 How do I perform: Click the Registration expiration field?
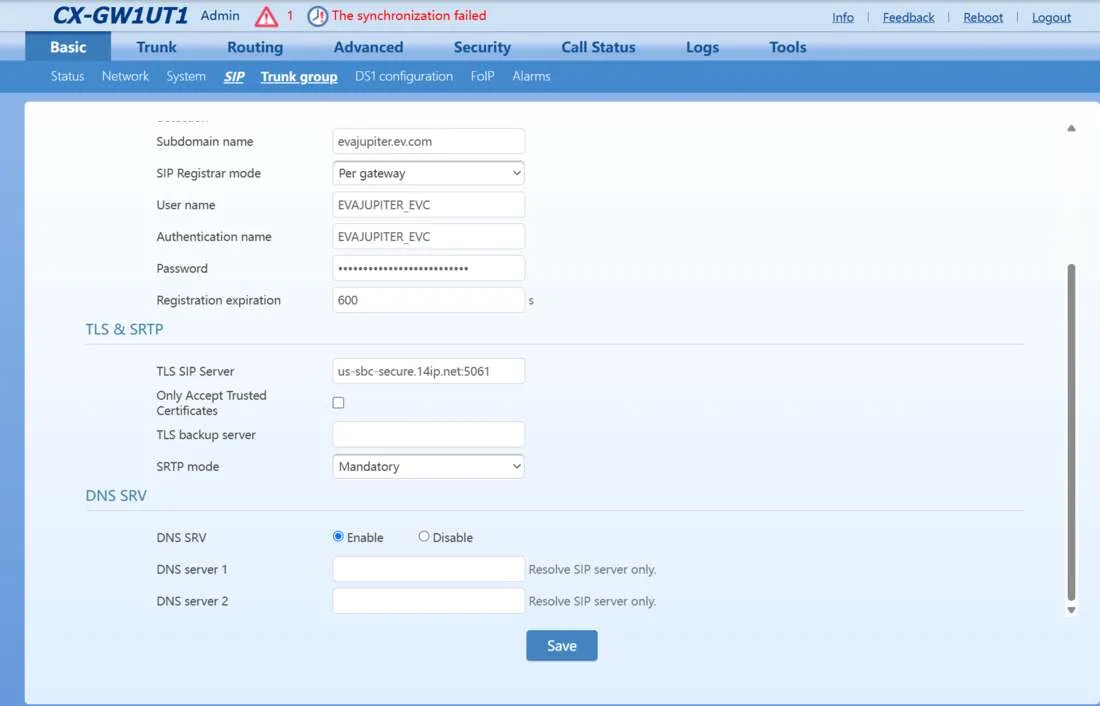pyautogui.click(x=429, y=300)
